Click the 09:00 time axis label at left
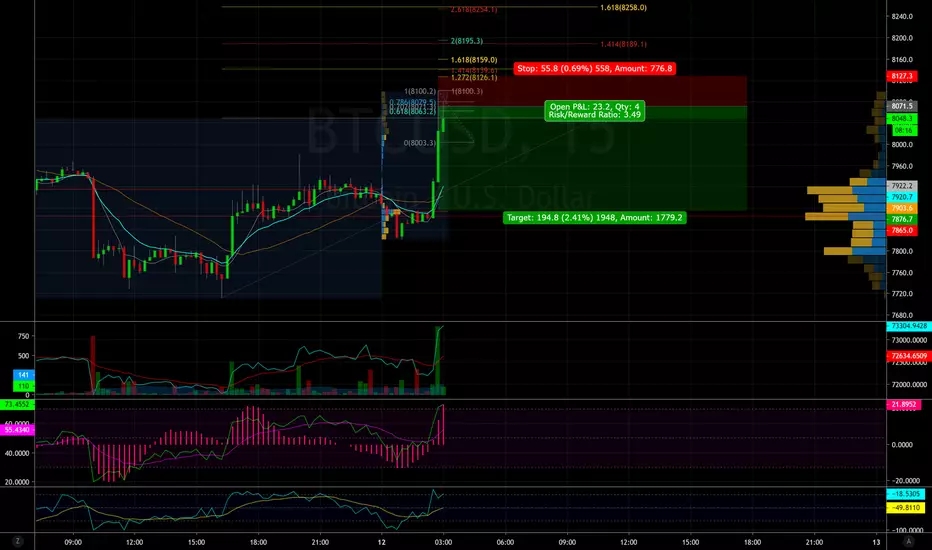 [x=73, y=542]
